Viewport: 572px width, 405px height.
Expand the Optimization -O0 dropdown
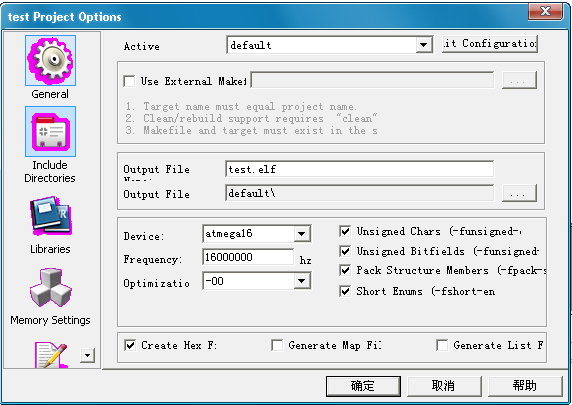[302, 281]
